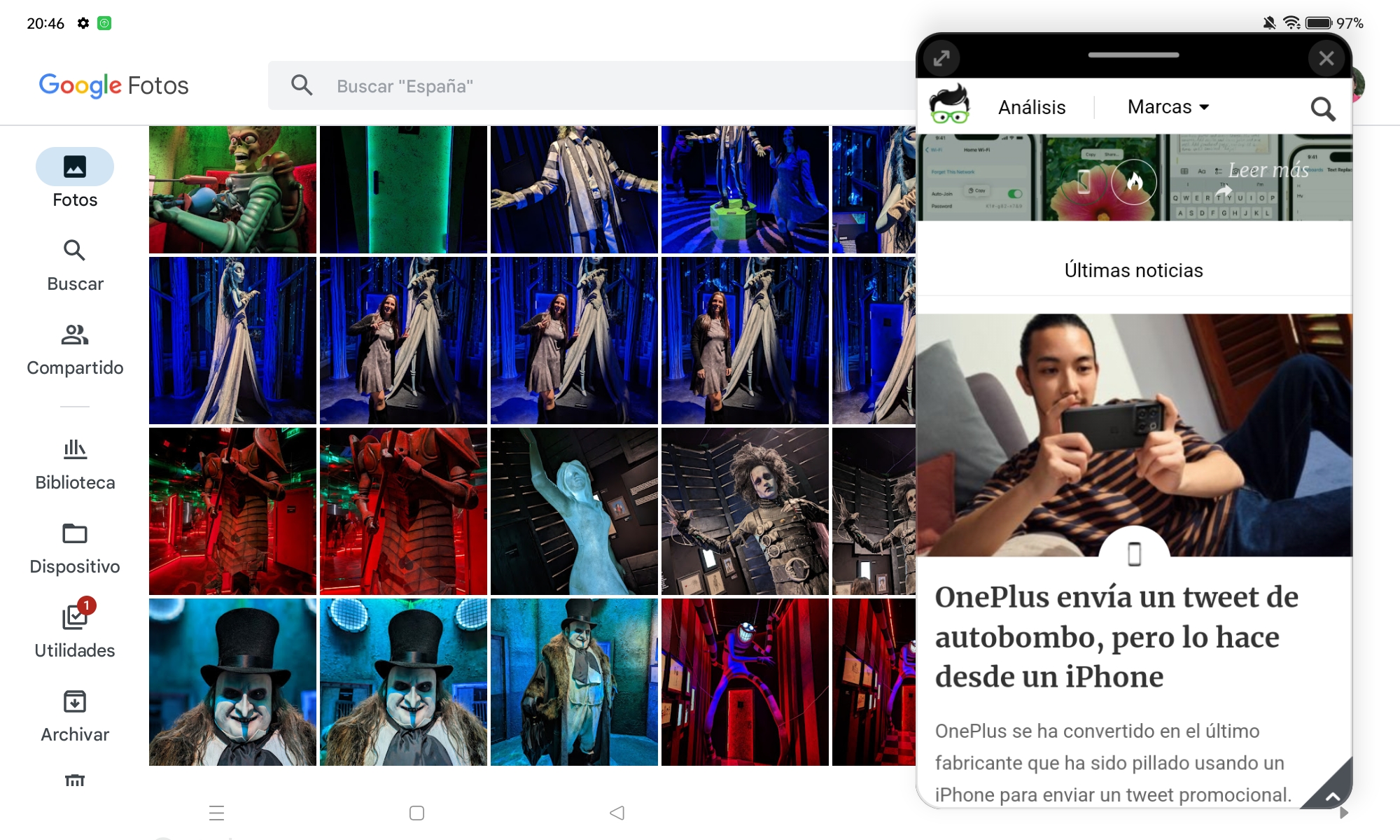Open Compartido shared section
Screen dimensions: 1400x840
(75, 349)
